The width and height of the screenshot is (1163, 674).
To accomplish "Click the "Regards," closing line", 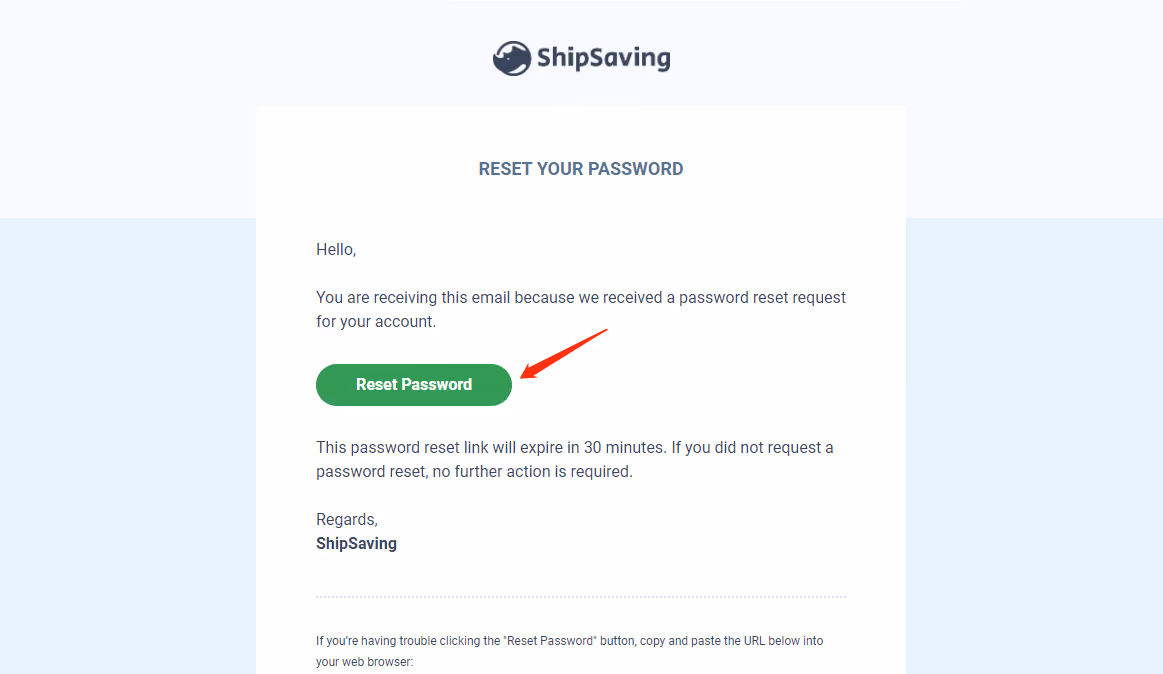I will 347,520.
